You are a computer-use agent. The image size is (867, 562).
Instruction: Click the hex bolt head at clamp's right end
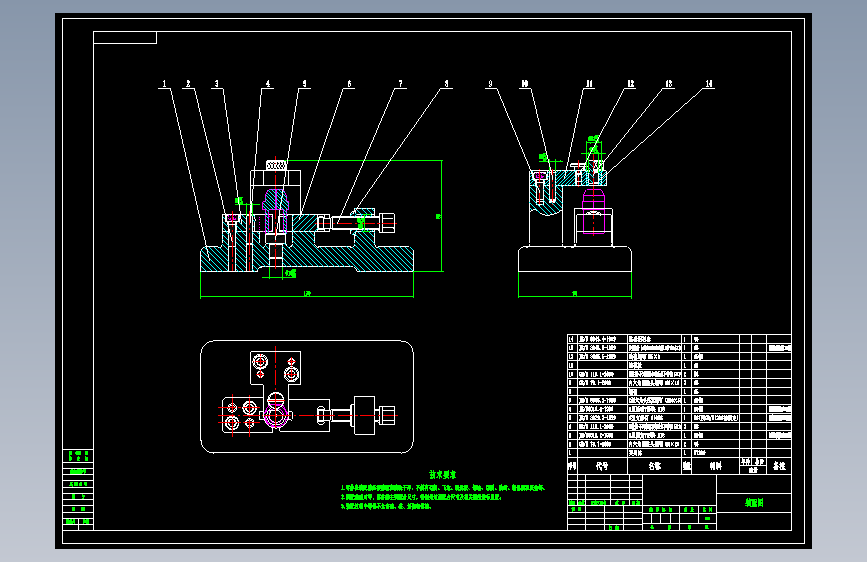(x=387, y=222)
